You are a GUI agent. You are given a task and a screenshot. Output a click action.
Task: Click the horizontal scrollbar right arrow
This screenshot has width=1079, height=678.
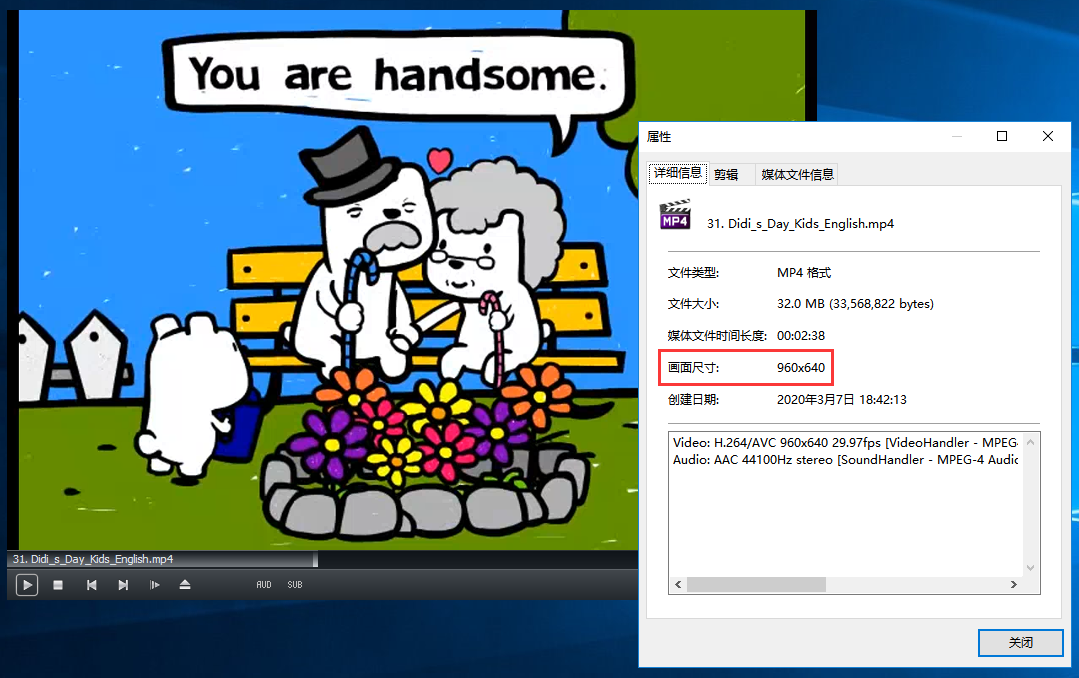click(x=1014, y=584)
